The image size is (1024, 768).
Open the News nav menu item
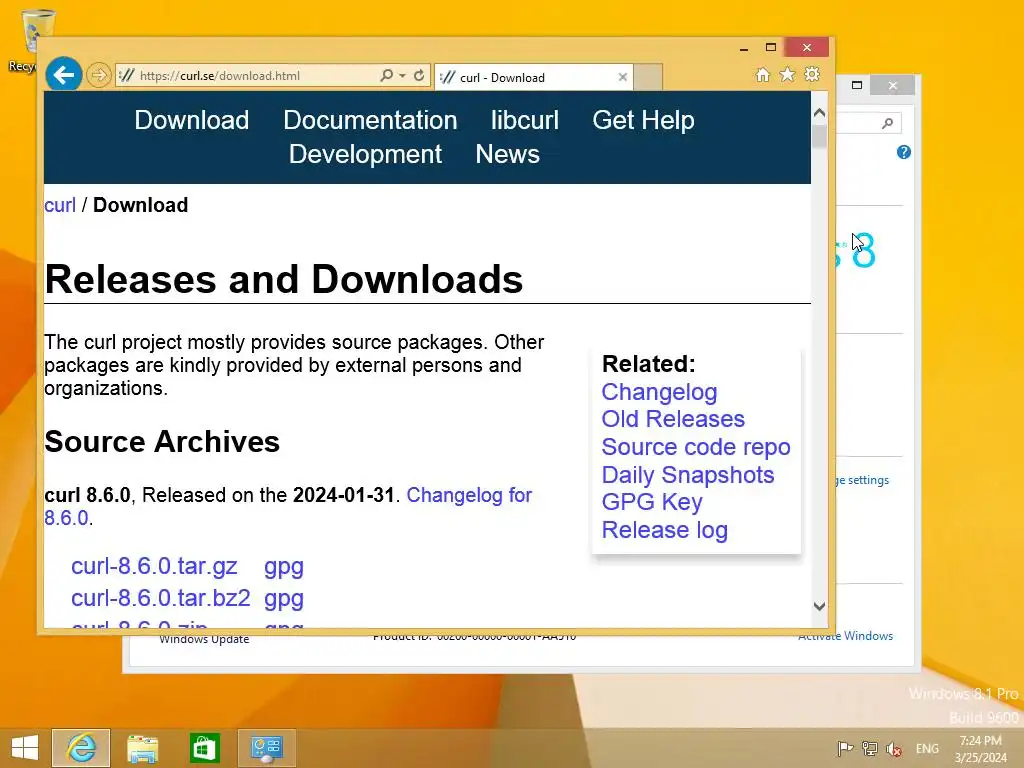(x=507, y=155)
